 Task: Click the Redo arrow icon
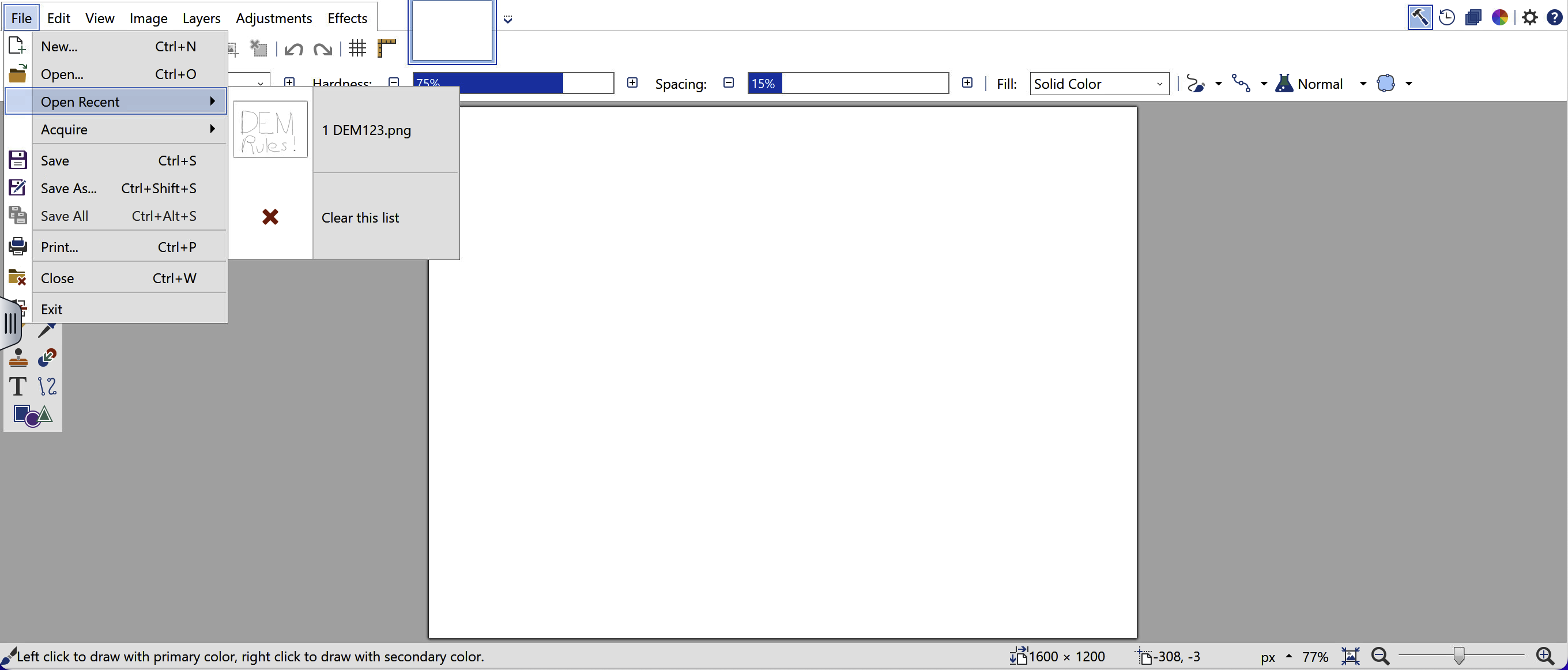point(323,49)
